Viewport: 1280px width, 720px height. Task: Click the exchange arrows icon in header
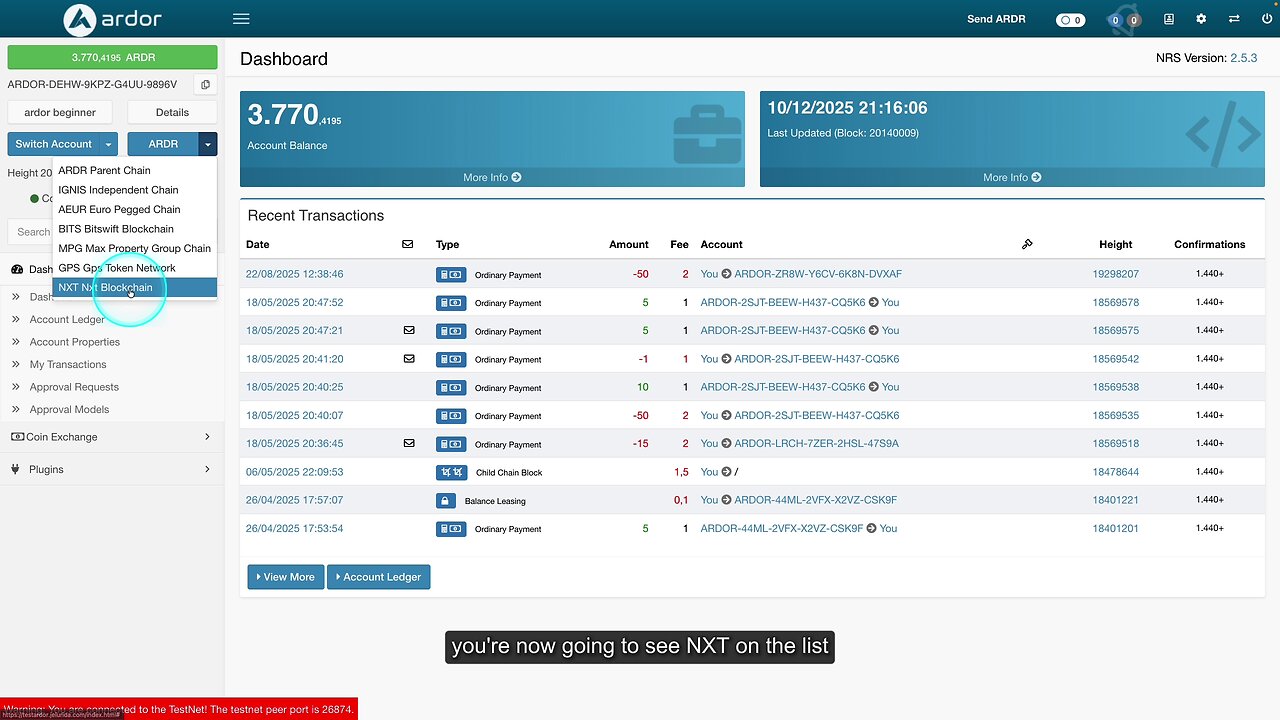1234,19
